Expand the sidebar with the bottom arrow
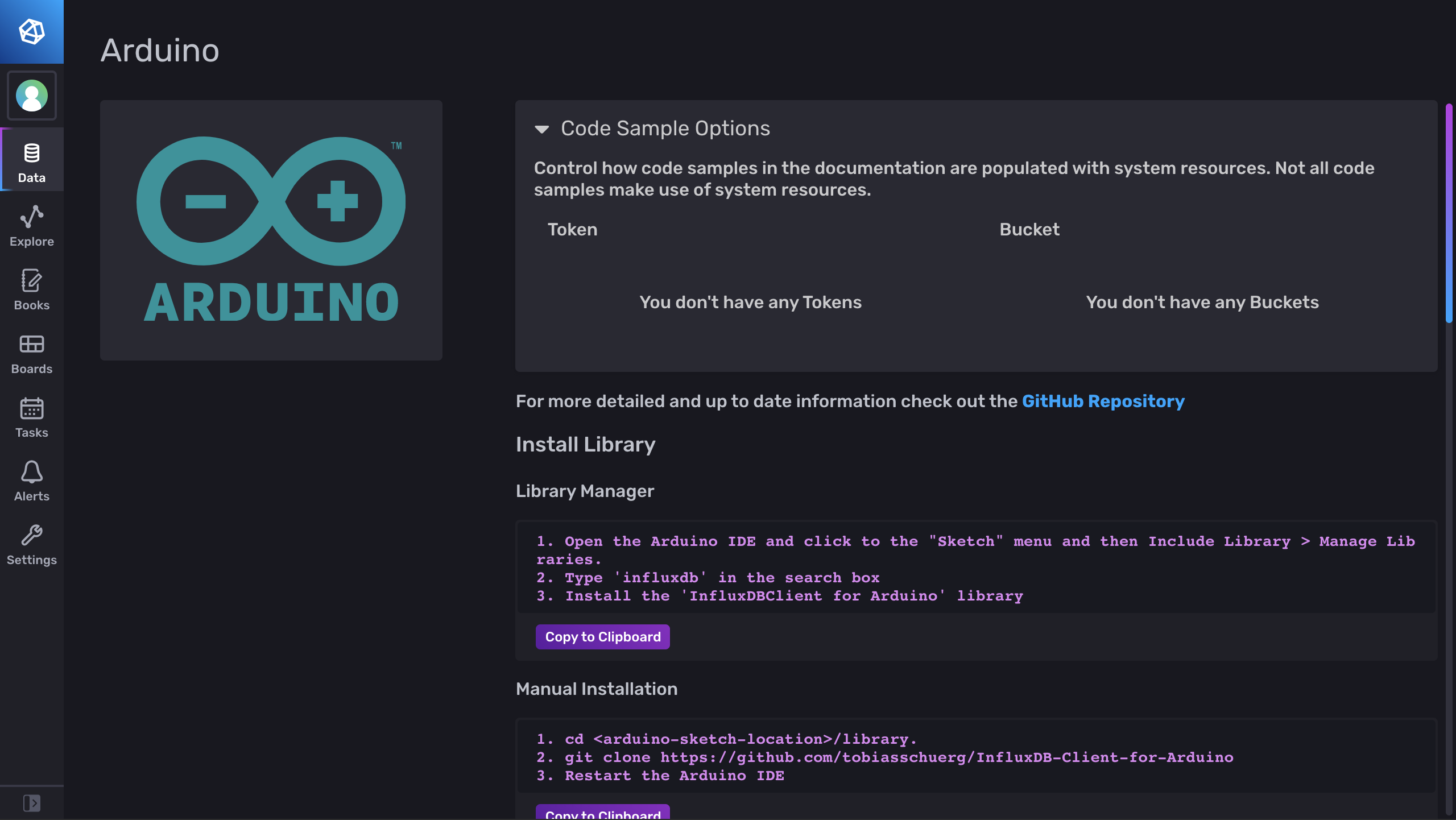 31,803
